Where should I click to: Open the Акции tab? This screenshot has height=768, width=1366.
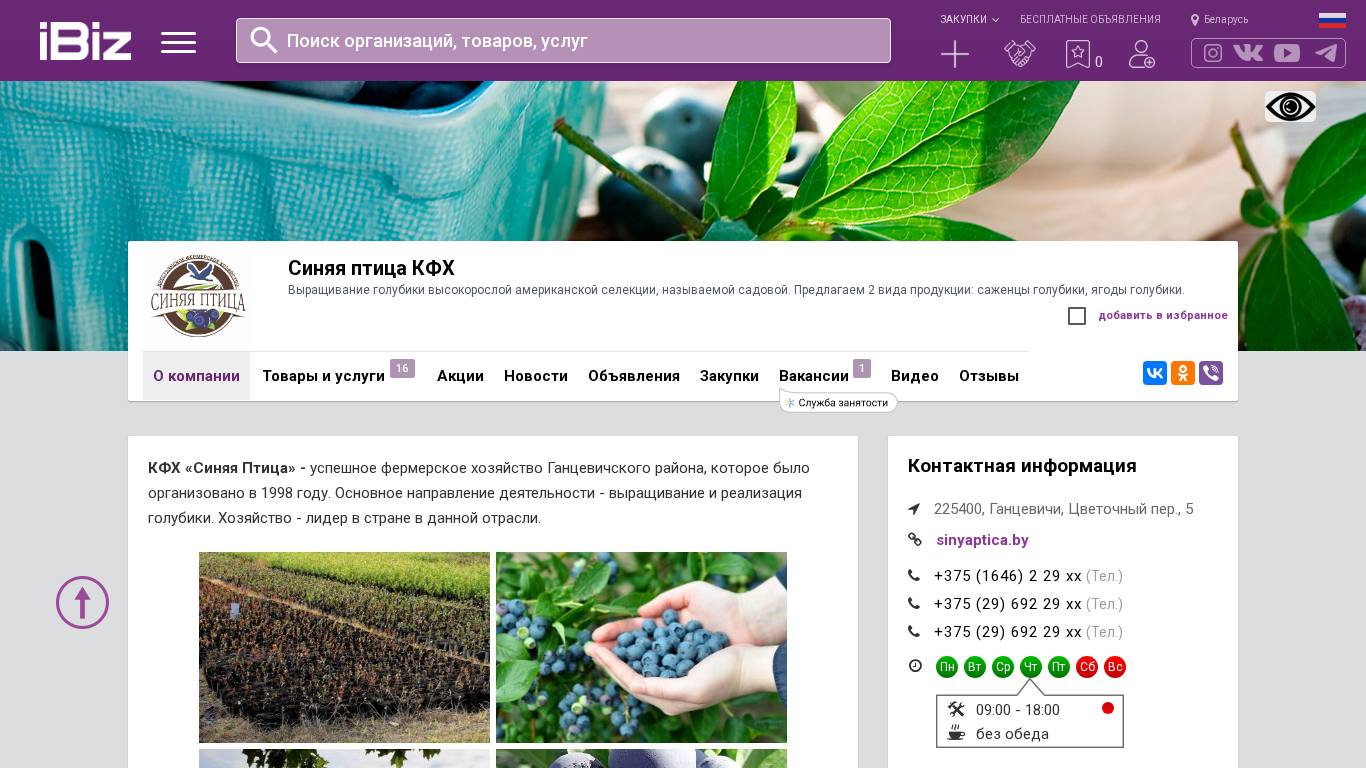click(x=460, y=376)
